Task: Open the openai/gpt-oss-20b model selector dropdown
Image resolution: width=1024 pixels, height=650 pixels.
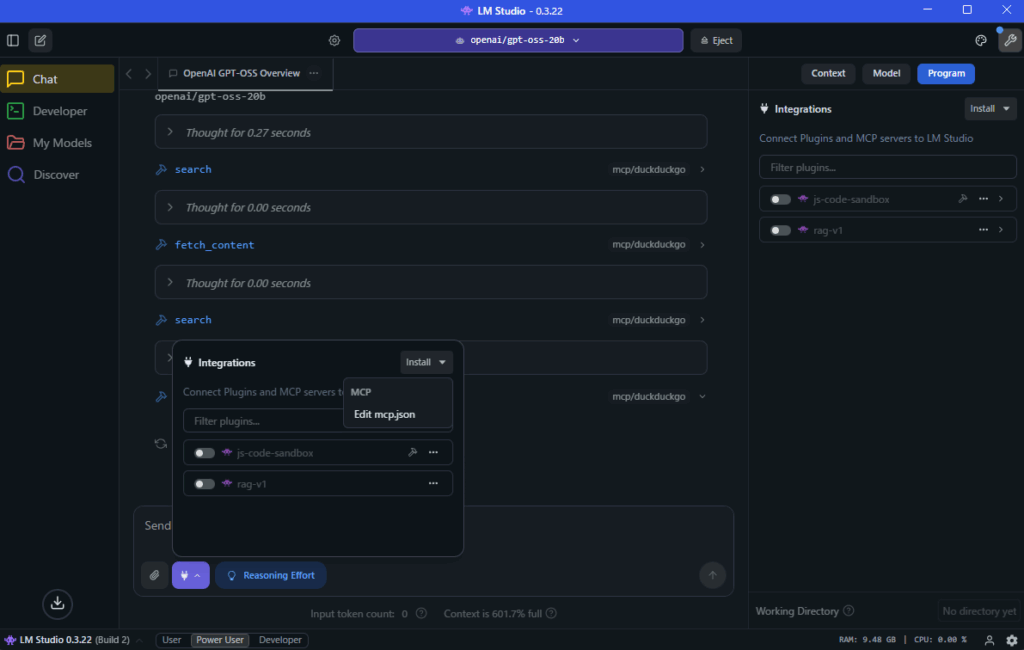Action: pyautogui.click(x=517, y=41)
